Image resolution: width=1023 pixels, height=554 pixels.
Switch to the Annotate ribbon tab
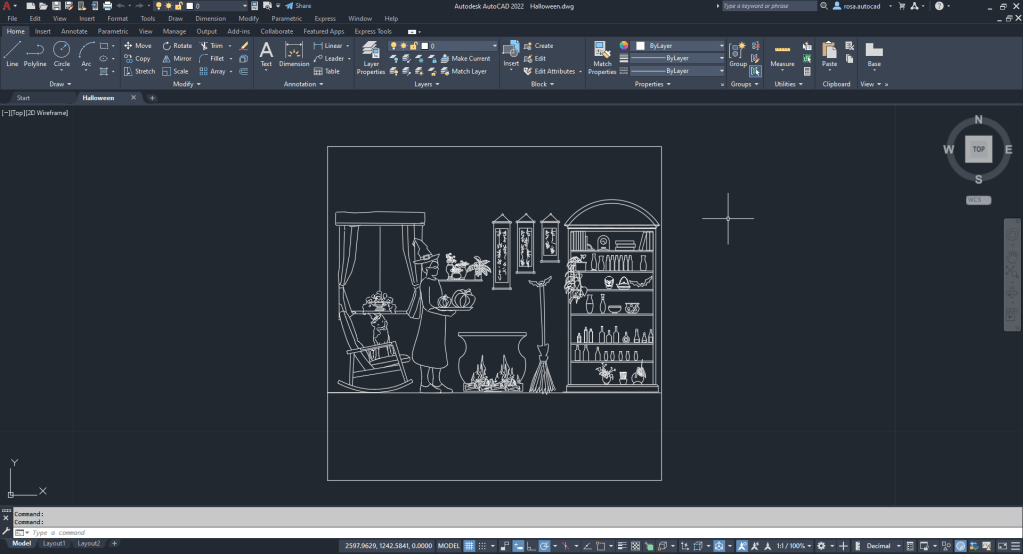point(74,31)
